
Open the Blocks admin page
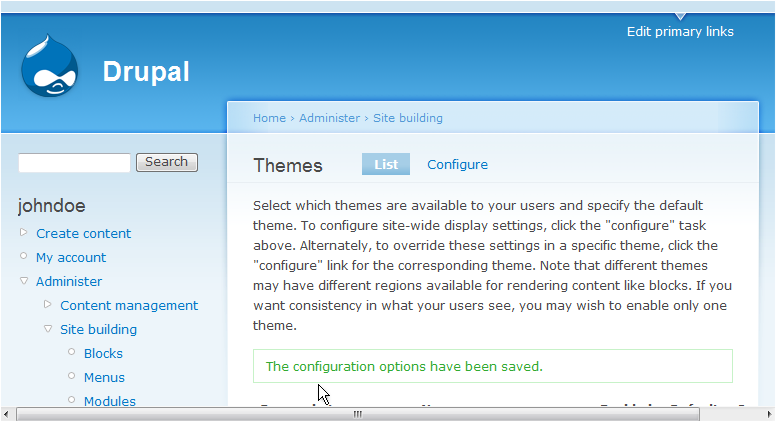(x=103, y=354)
